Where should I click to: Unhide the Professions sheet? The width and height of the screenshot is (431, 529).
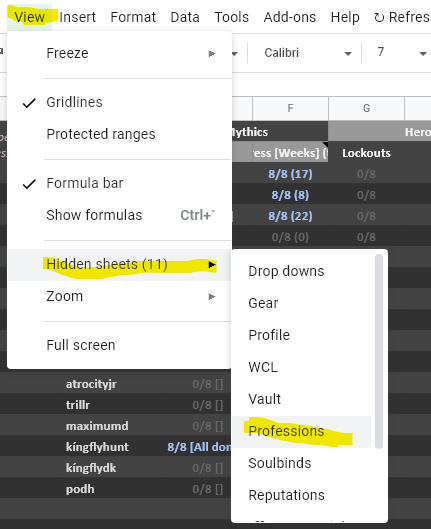pos(302,431)
